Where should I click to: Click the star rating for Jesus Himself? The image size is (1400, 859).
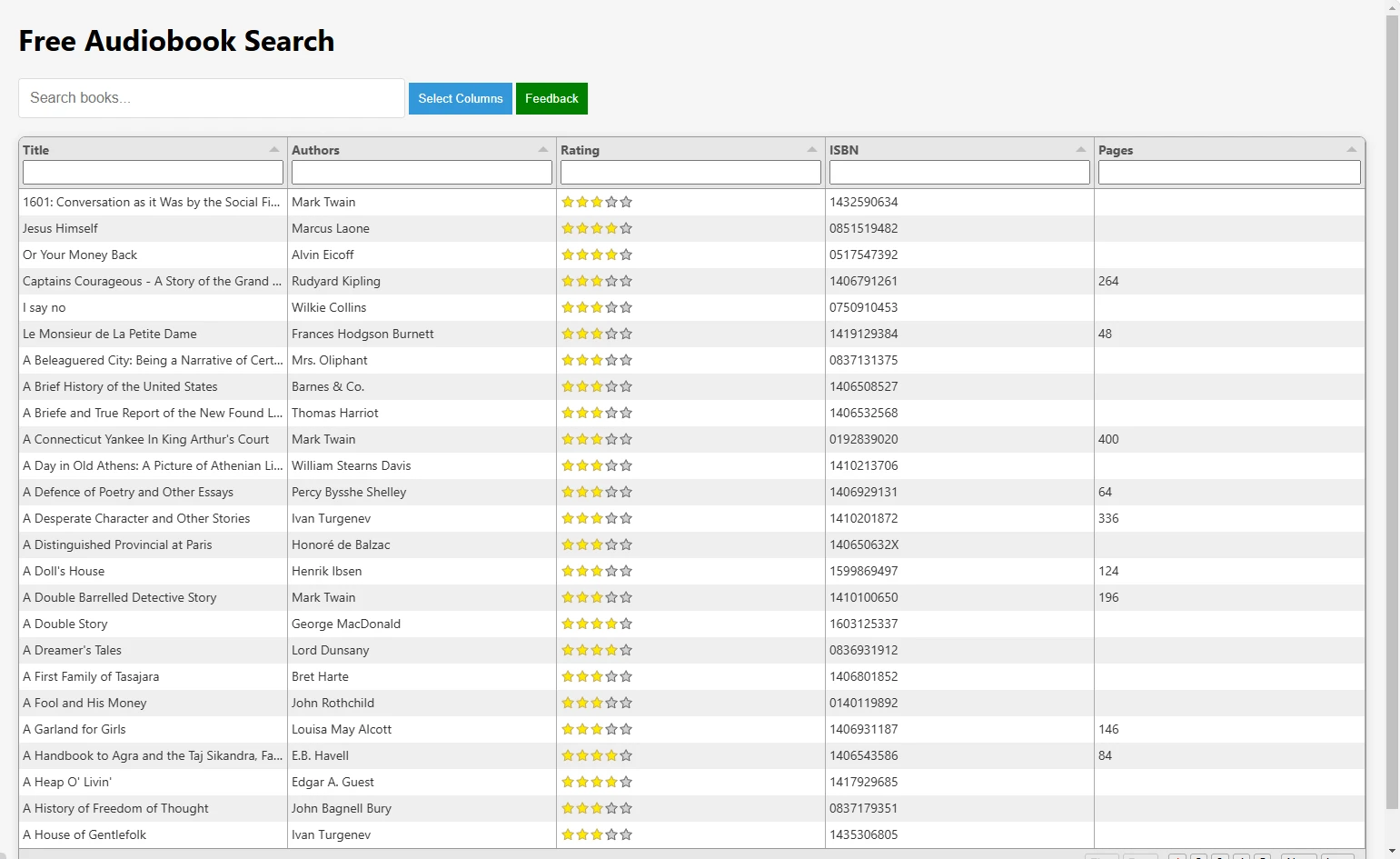pos(596,228)
